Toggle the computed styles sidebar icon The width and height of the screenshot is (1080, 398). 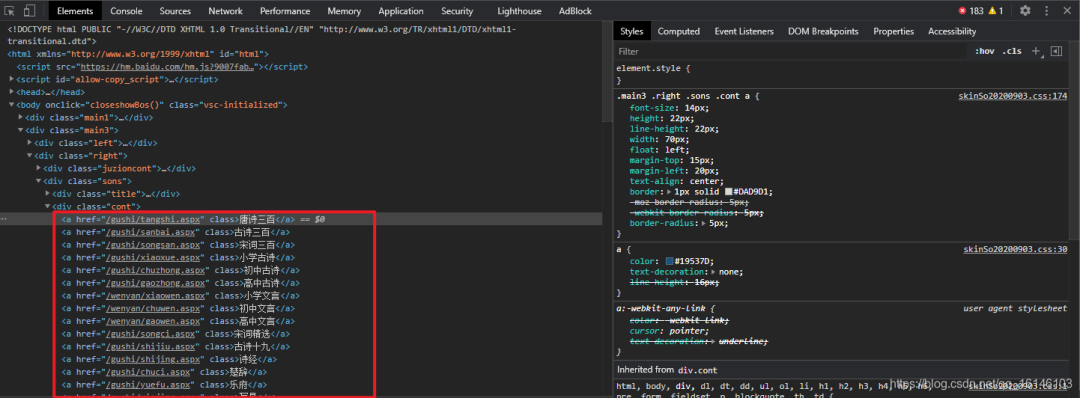click(1055, 52)
